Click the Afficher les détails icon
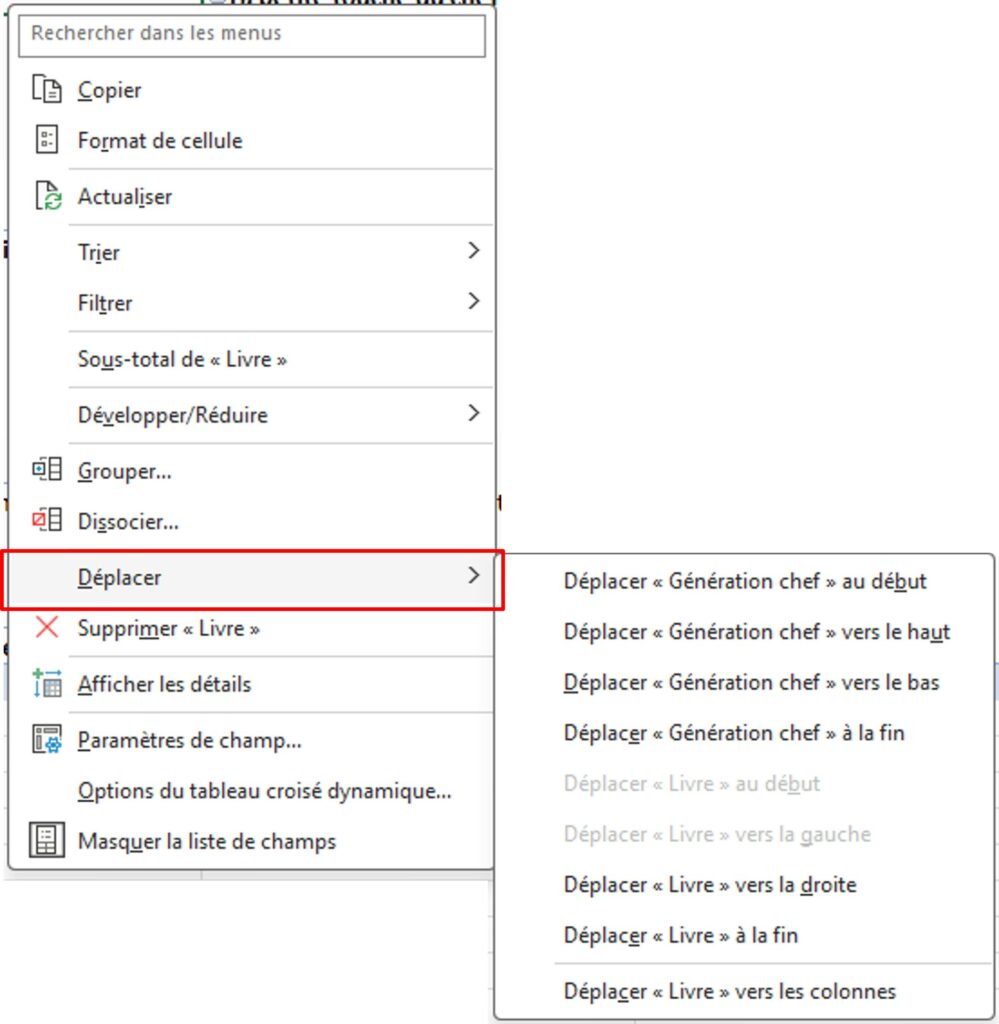This screenshot has height=1024, width=999. pyautogui.click(x=46, y=684)
